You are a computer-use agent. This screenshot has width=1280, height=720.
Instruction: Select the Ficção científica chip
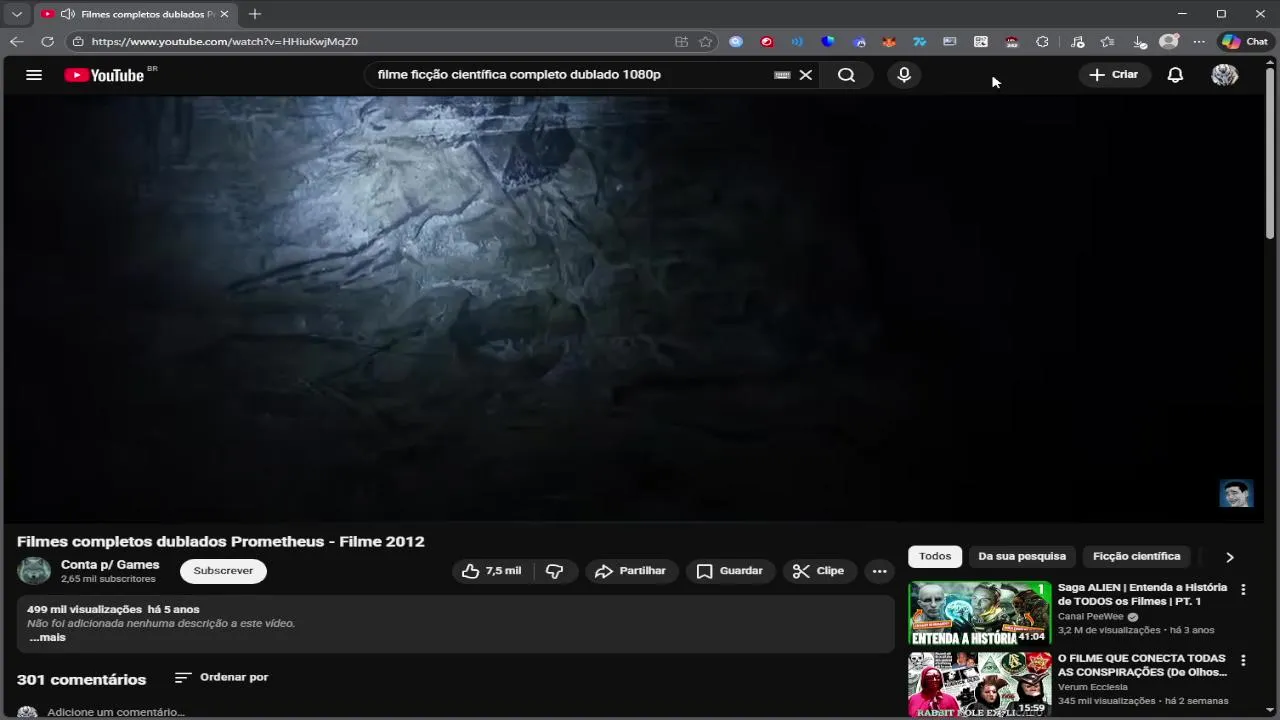coord(1137,556)
